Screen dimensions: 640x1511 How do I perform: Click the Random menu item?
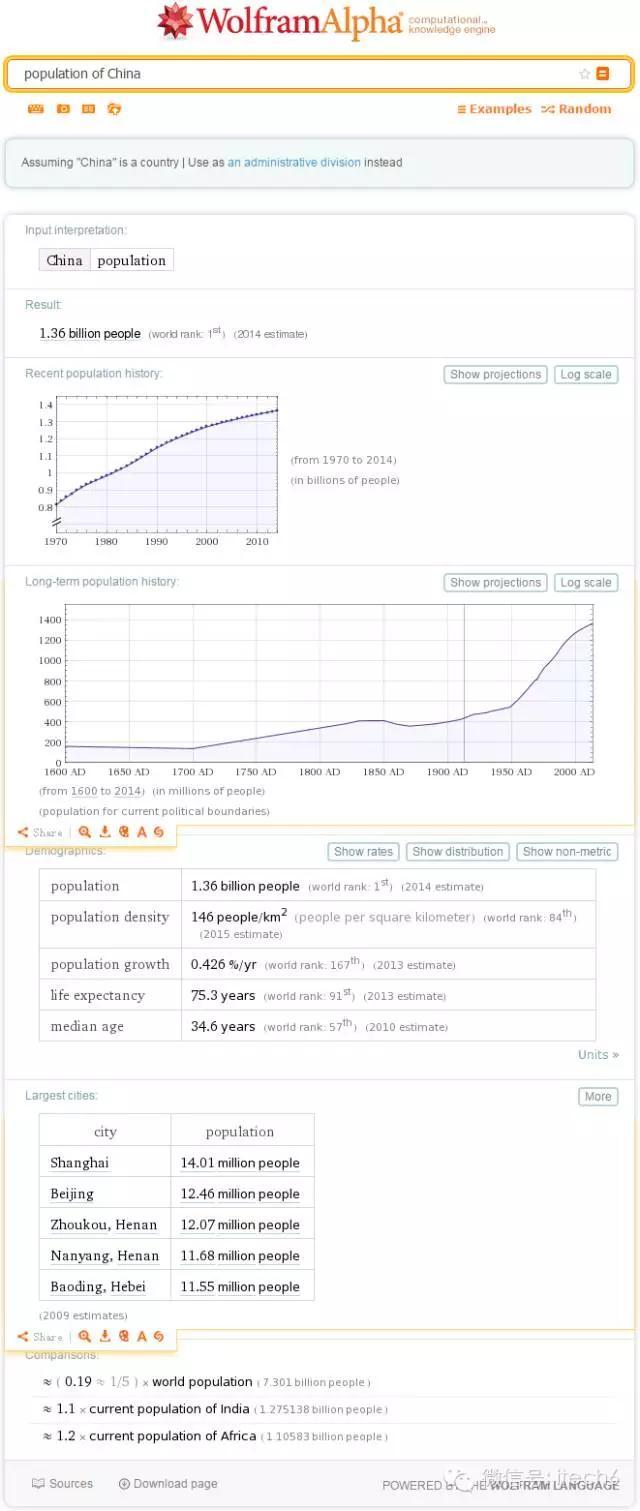point(576,109)
